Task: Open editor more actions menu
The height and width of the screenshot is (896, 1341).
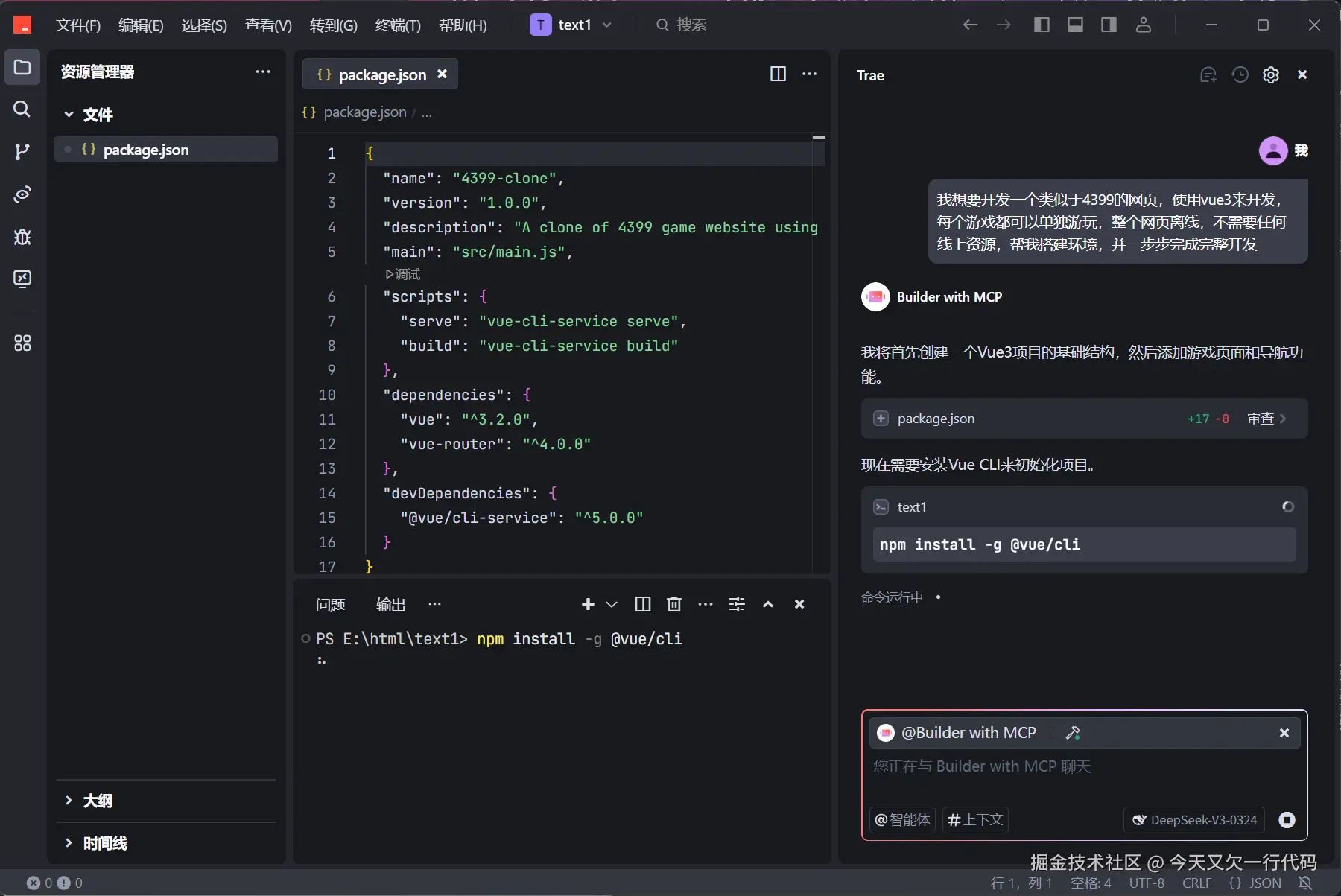Action: pyautogui.click(x=809, y=74)
